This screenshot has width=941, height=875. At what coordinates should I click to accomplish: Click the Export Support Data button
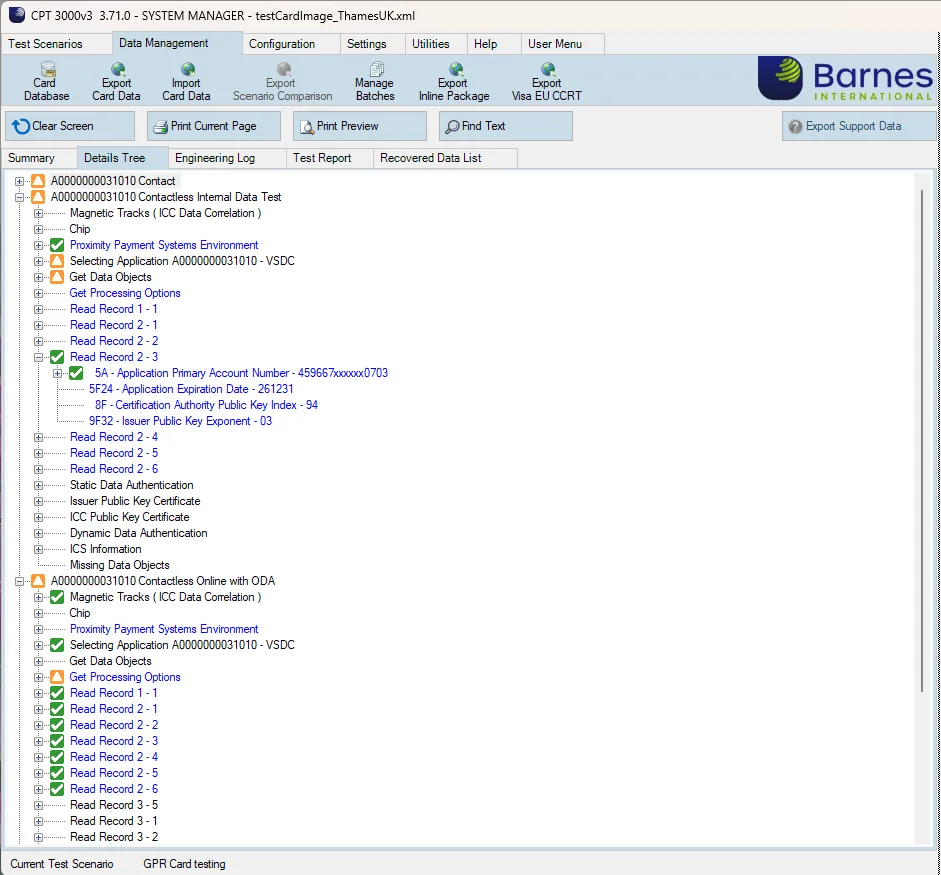pos(858,126)
